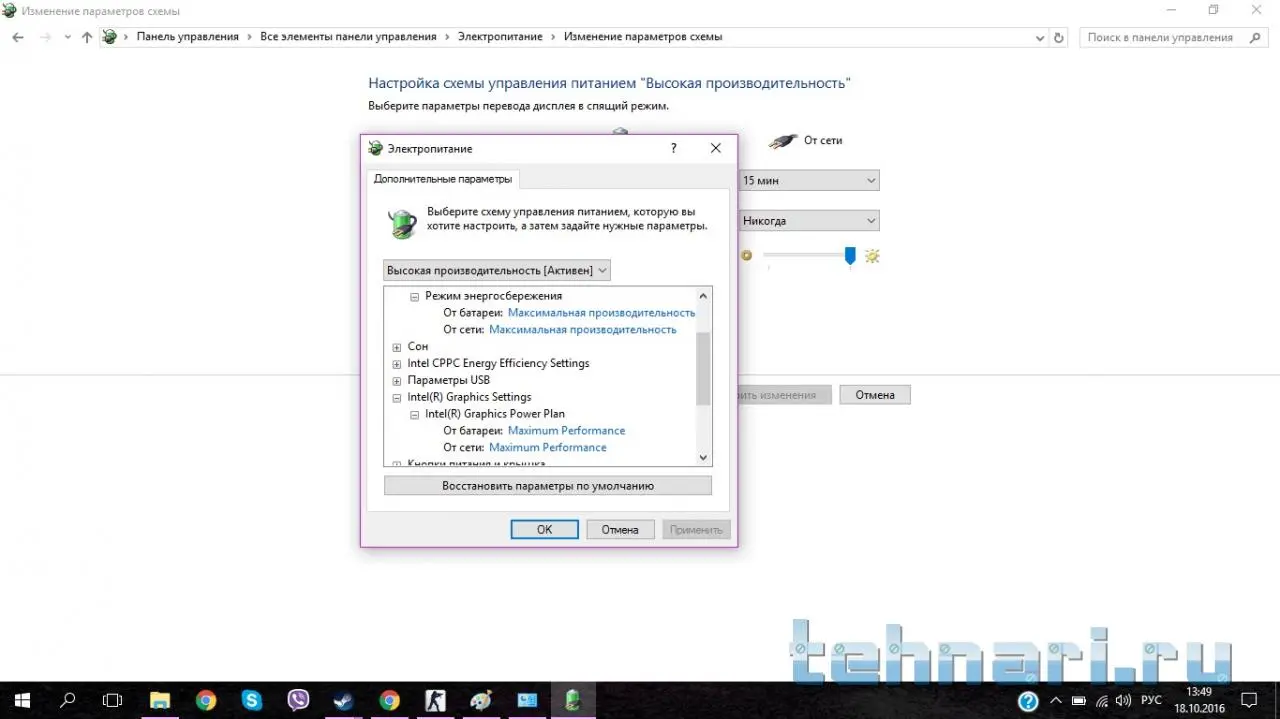Viewport: 1280px width, 719px height.
Task: Click the settings tree scrollbar down arrow
Action: click(x=703, y=457)
